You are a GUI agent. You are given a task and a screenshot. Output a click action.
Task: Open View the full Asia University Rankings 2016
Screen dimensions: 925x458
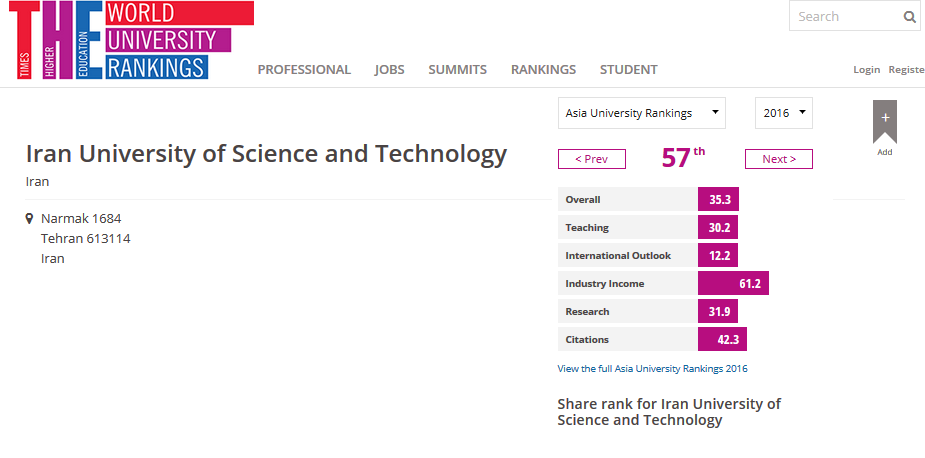pyautogui.click(x=652, y=369)
